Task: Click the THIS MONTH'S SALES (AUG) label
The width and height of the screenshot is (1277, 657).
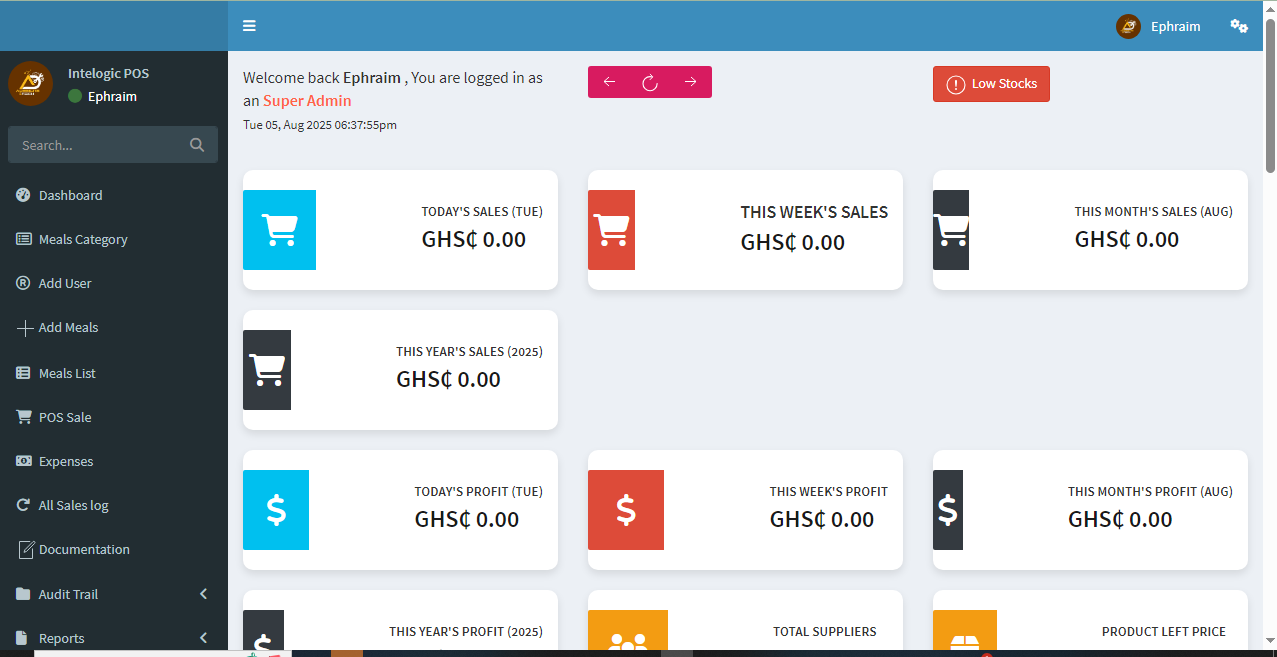Action: [x=1154, y=212]
